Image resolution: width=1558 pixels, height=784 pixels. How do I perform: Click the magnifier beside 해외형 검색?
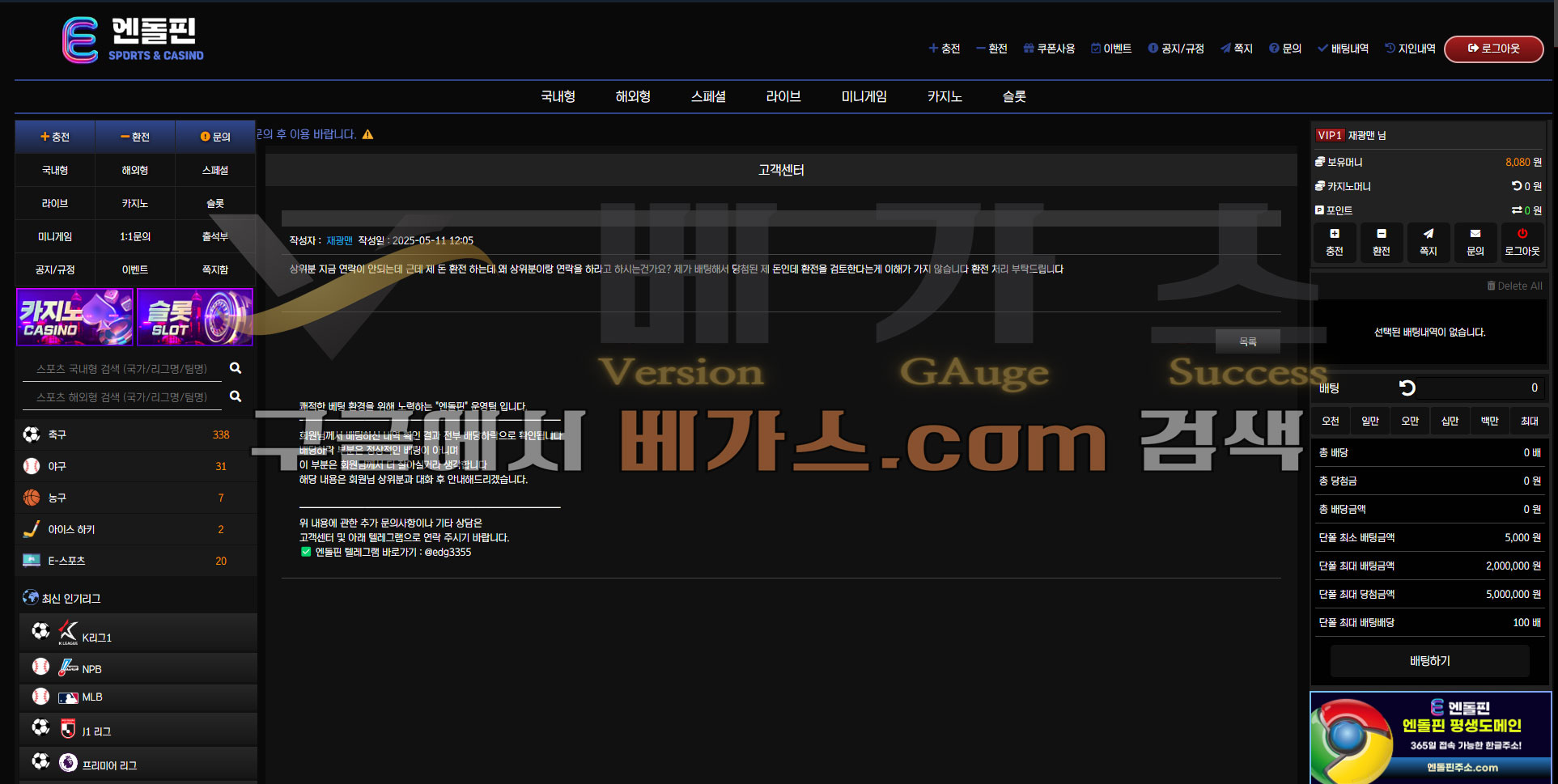(x=236, y=396)
